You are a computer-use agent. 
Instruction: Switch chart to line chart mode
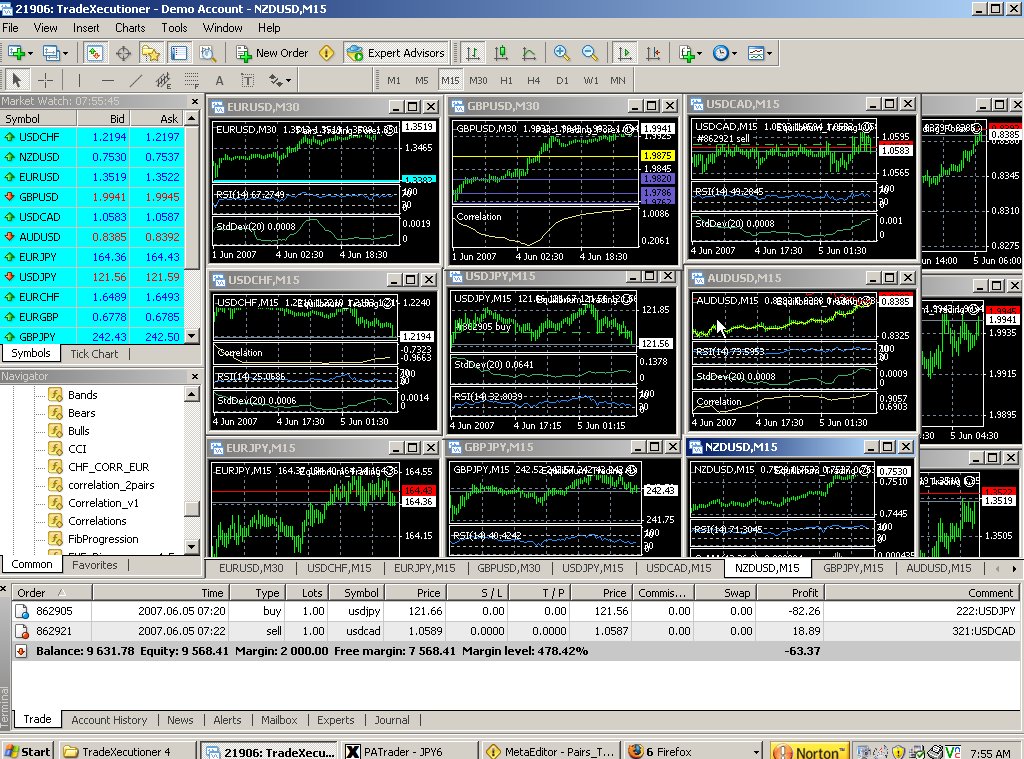point(529,53)
